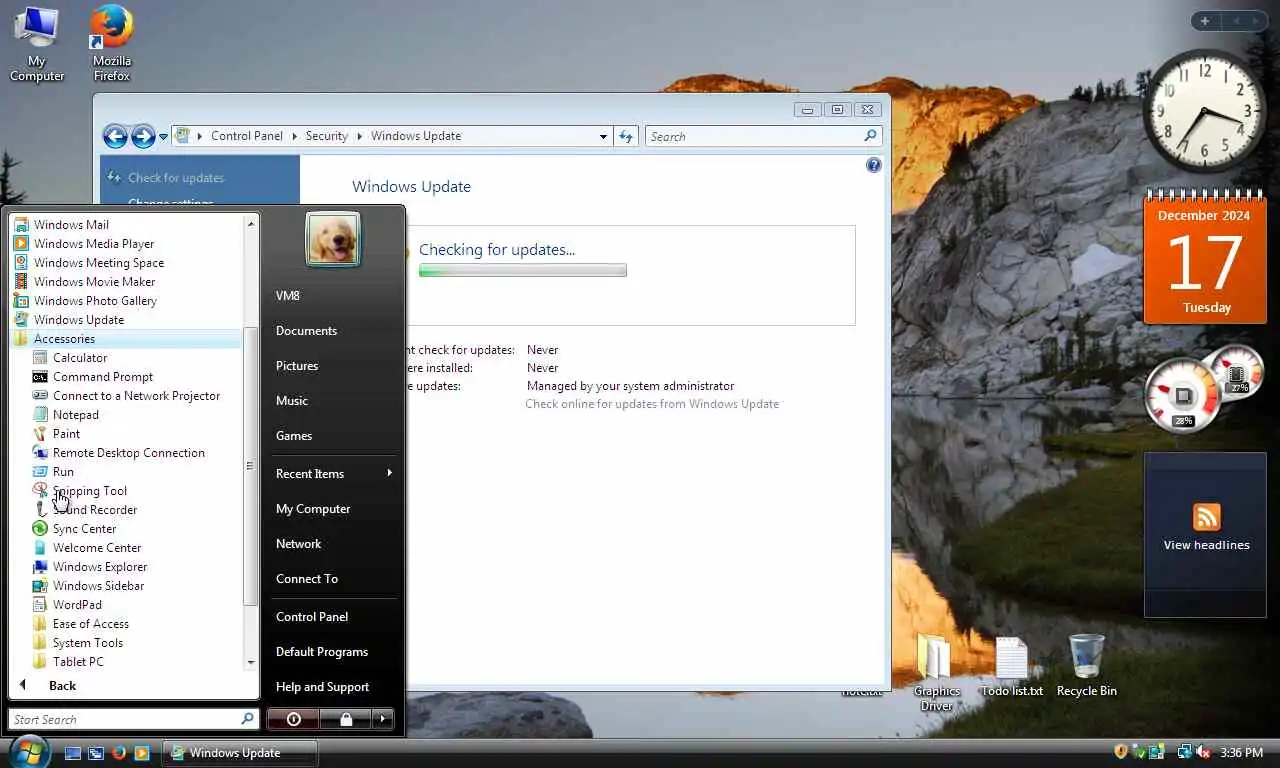The height and width of the screenshot is (768, 1280).
Task: Click the golden retriever user account picture
Action: click(x=333, y=239)
